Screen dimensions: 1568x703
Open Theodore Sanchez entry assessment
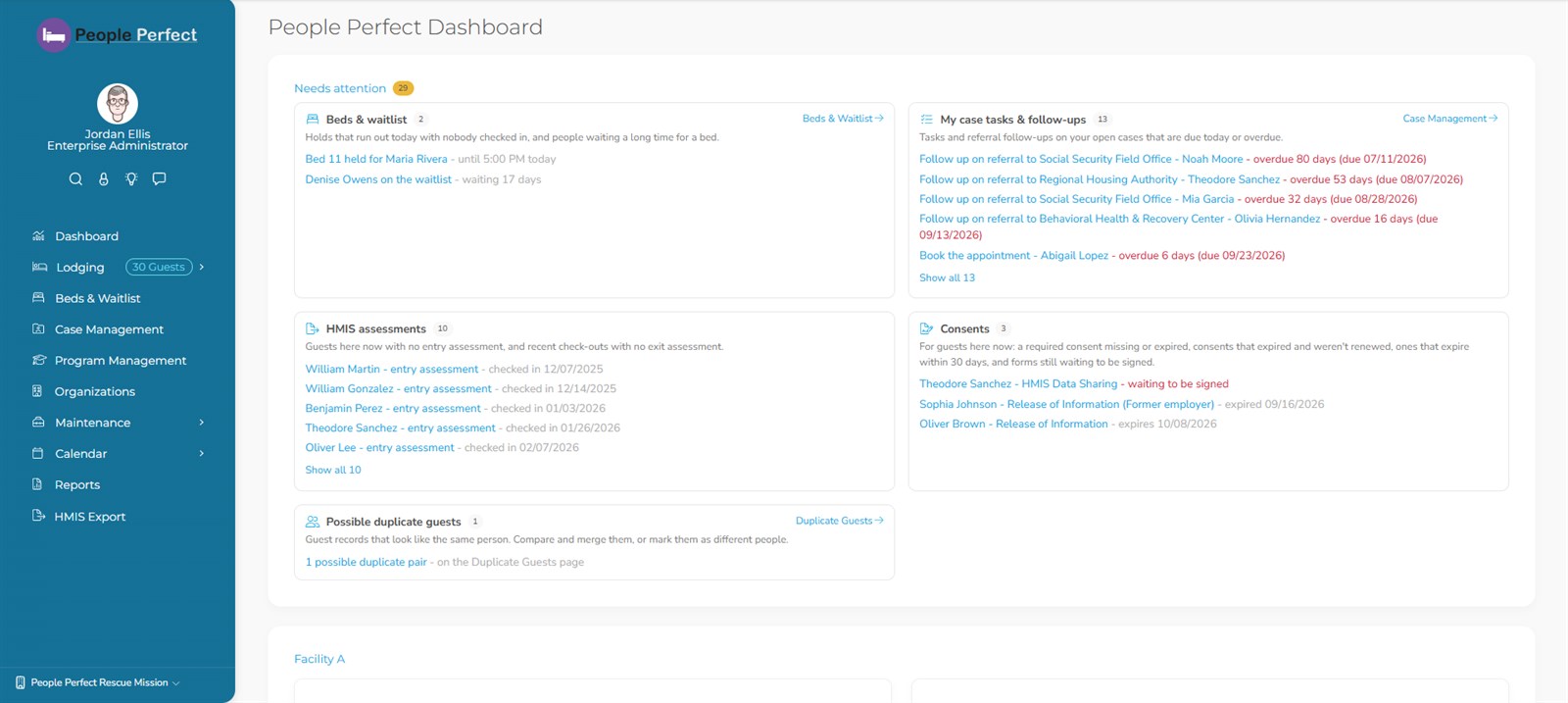(400, 427)
